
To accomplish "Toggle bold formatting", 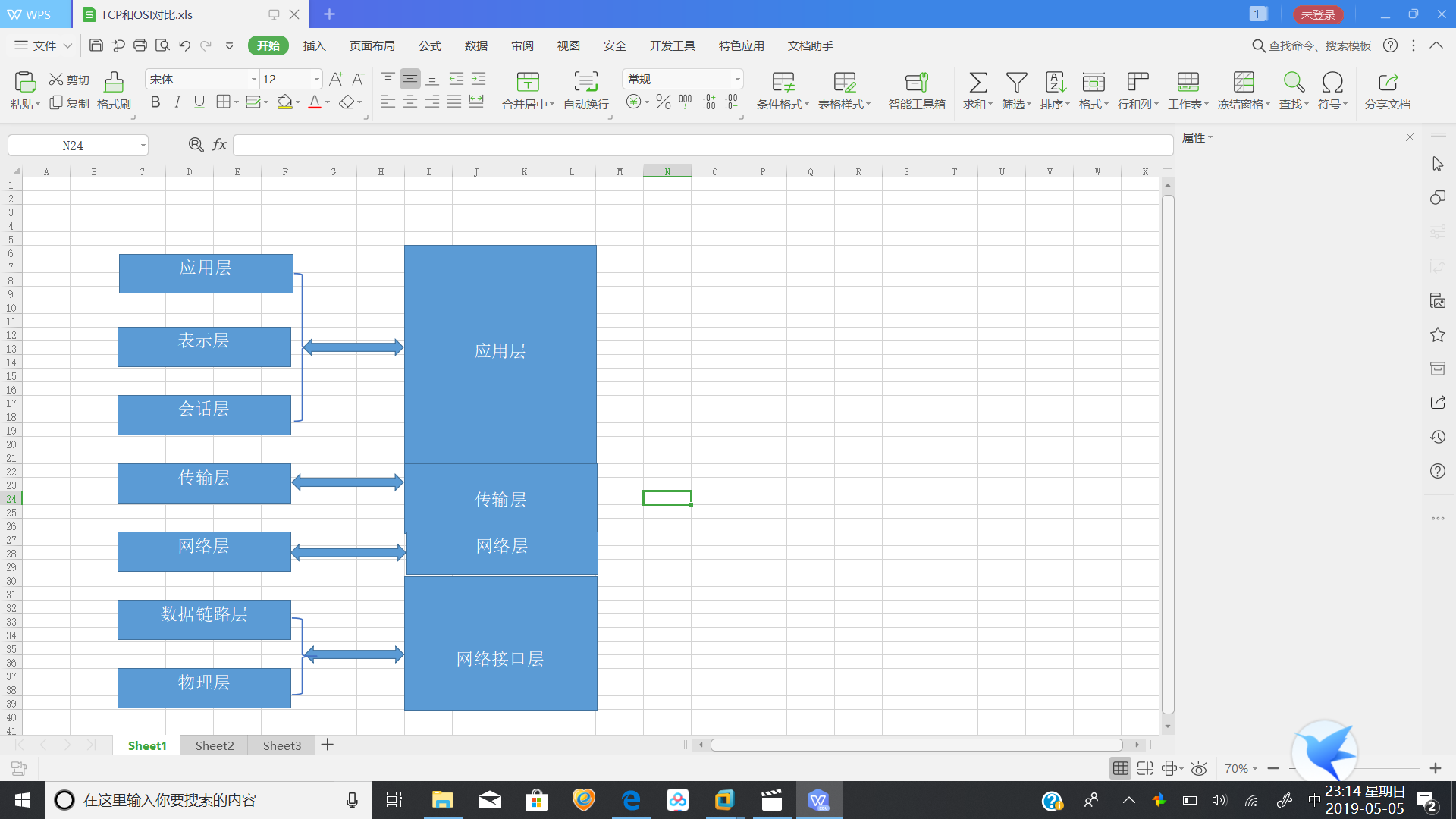I will tap(155, 102).
